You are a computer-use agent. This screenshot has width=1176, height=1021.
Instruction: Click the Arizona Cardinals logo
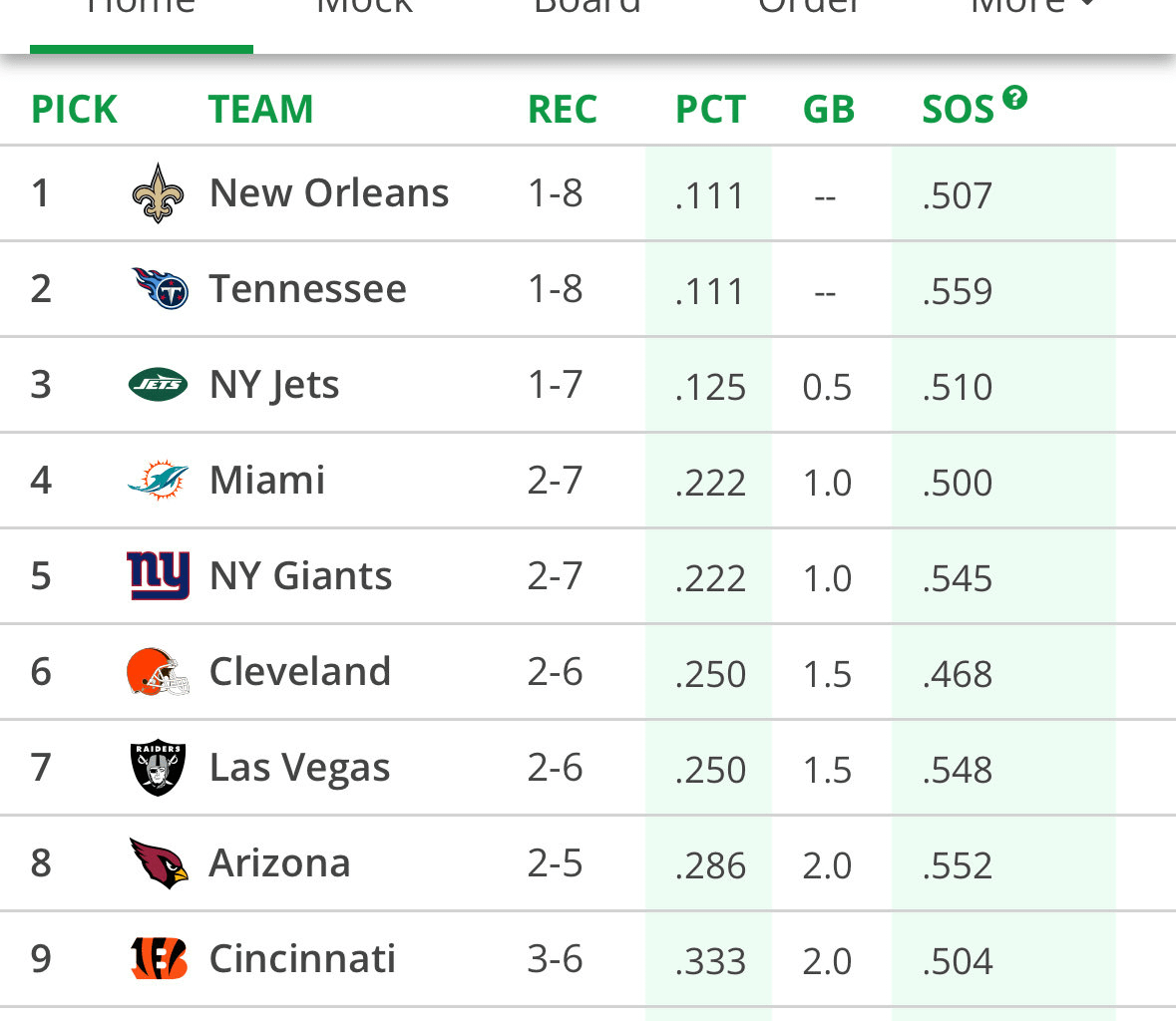(157, 862)
